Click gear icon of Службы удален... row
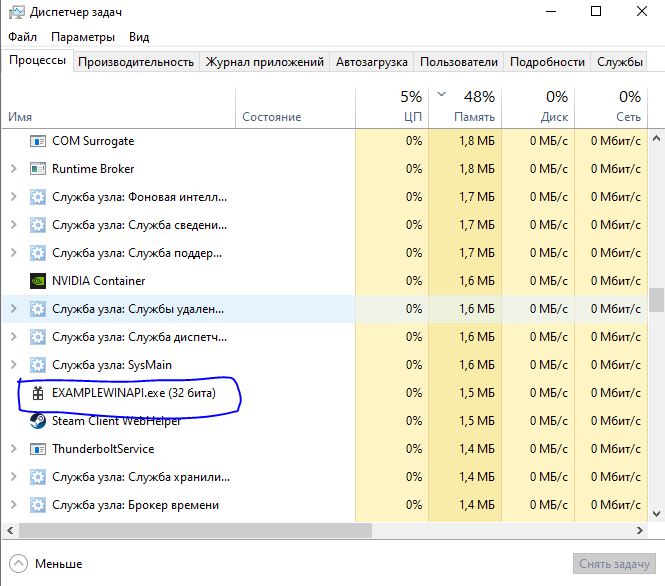665x586 pixels. click(x=38, y=309)
